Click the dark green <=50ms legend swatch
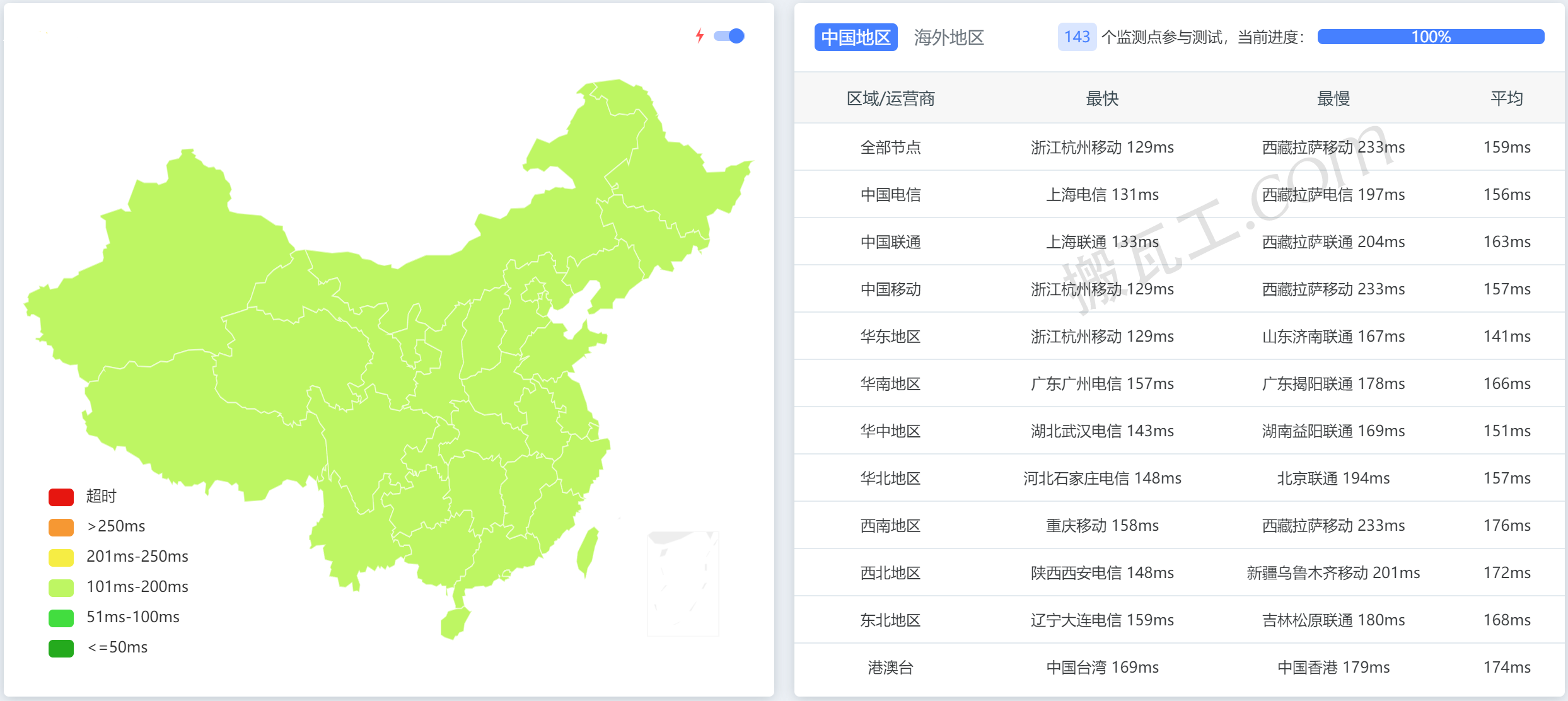1568x701 pixels. [61, 648]
